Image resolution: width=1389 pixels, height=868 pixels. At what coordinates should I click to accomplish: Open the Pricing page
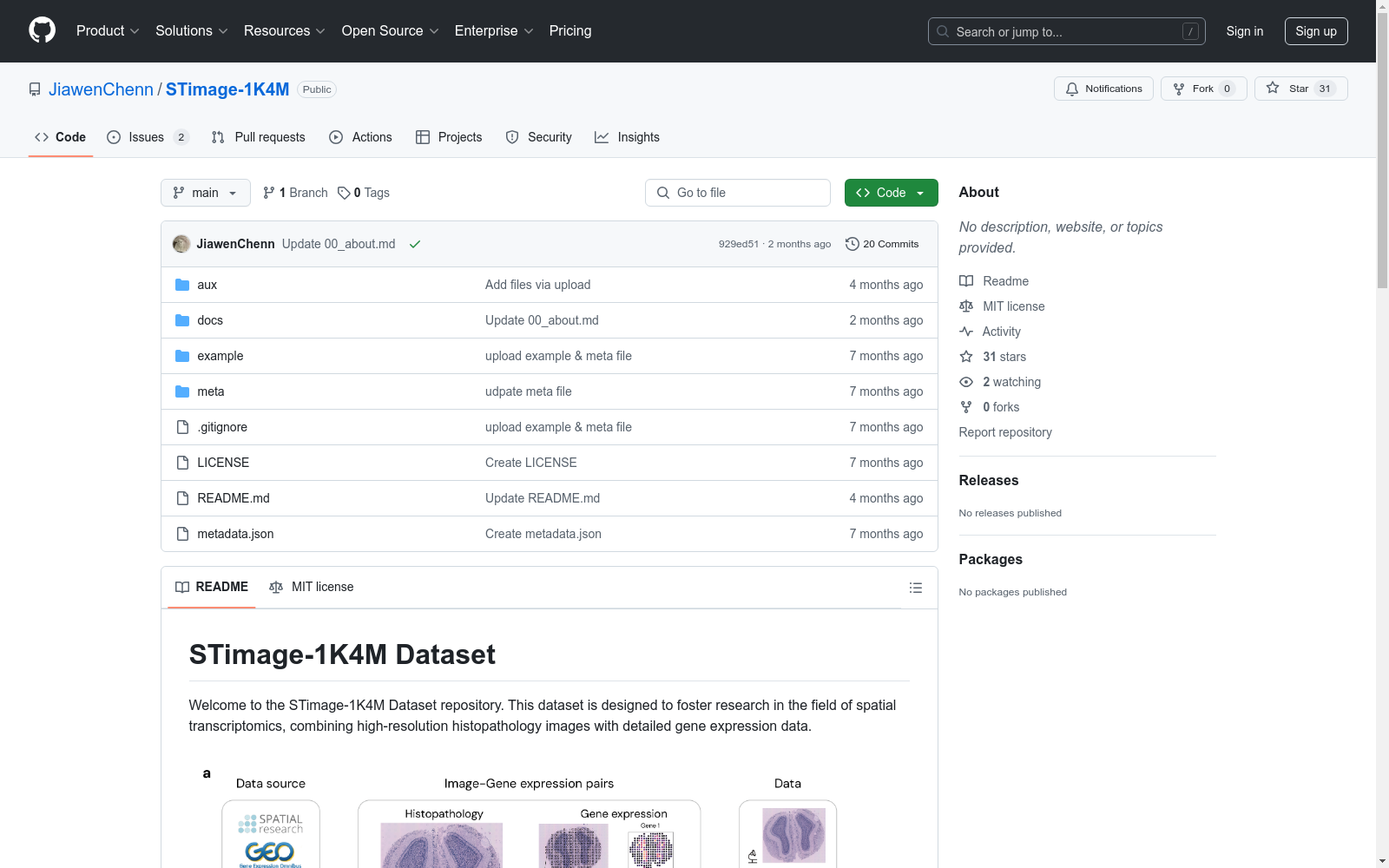click(570, 30)
